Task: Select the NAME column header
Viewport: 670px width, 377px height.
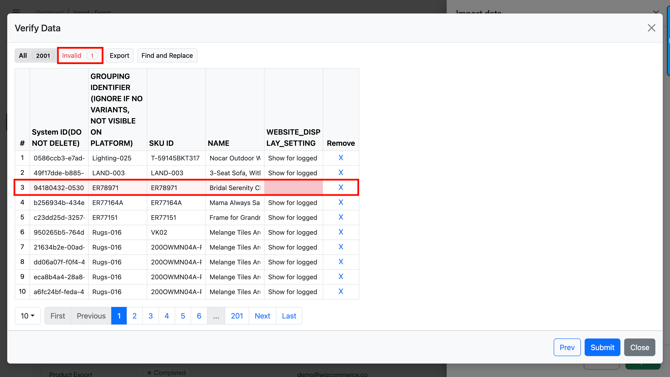Action: tap(235, 109)
